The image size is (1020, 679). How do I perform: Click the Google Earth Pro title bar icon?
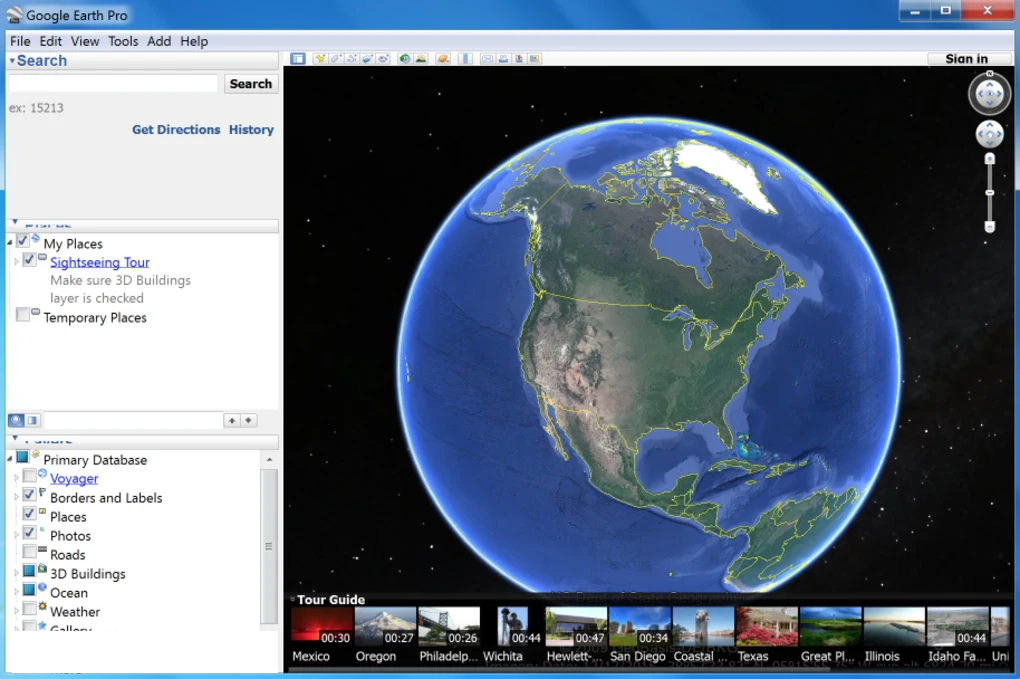[14, 14]
